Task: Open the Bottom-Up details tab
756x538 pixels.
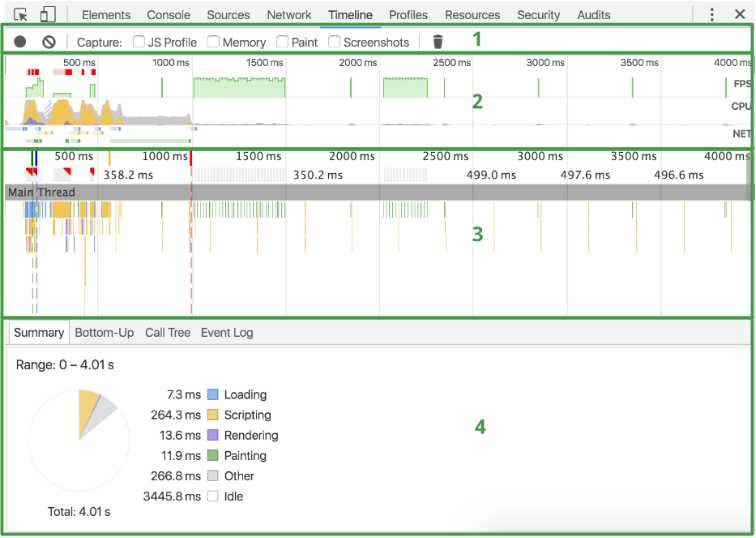Action: (104, 333)
